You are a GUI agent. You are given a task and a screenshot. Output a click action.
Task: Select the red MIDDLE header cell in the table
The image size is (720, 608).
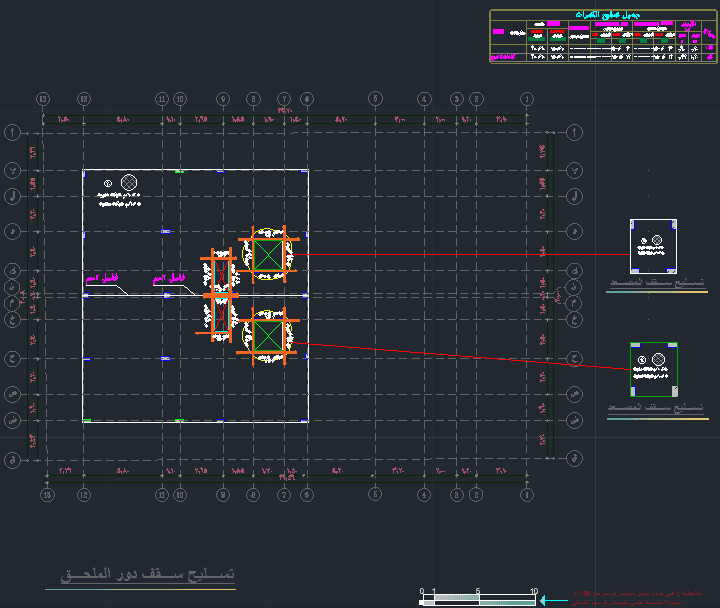pos(537,32)
